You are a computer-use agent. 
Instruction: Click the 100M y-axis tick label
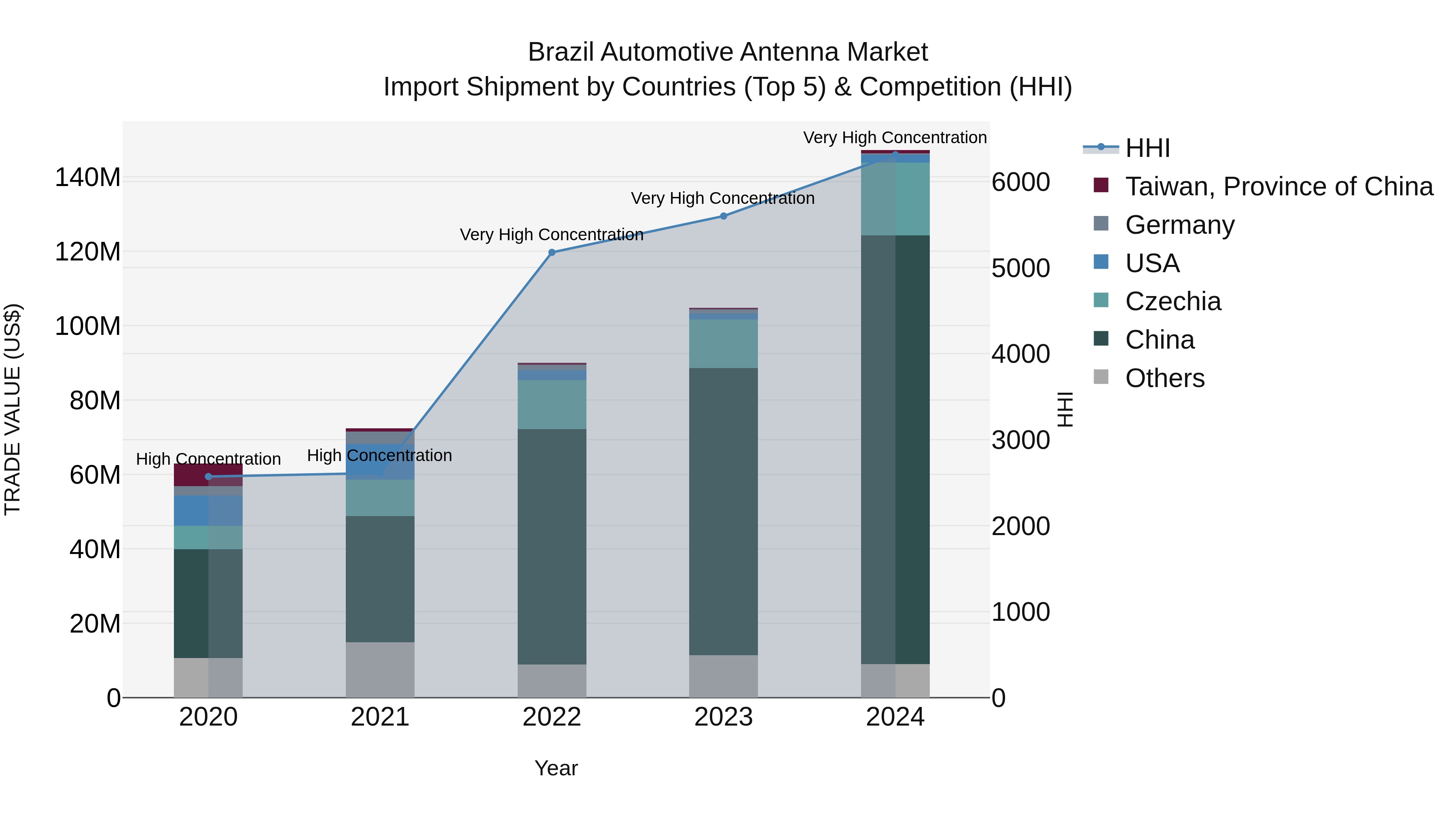click(88, 326)
